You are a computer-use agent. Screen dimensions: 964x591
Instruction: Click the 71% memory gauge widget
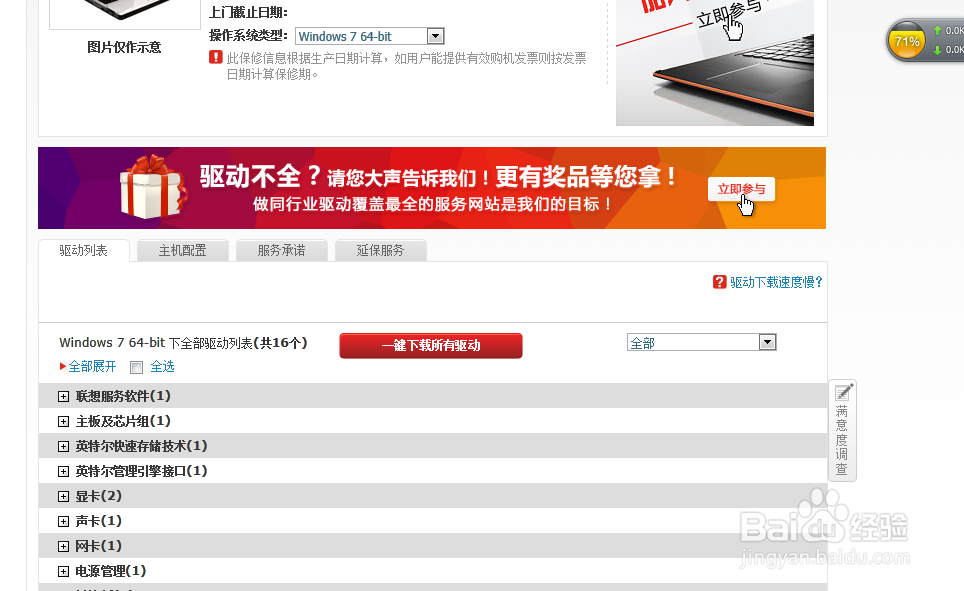(x=907, y=41)
